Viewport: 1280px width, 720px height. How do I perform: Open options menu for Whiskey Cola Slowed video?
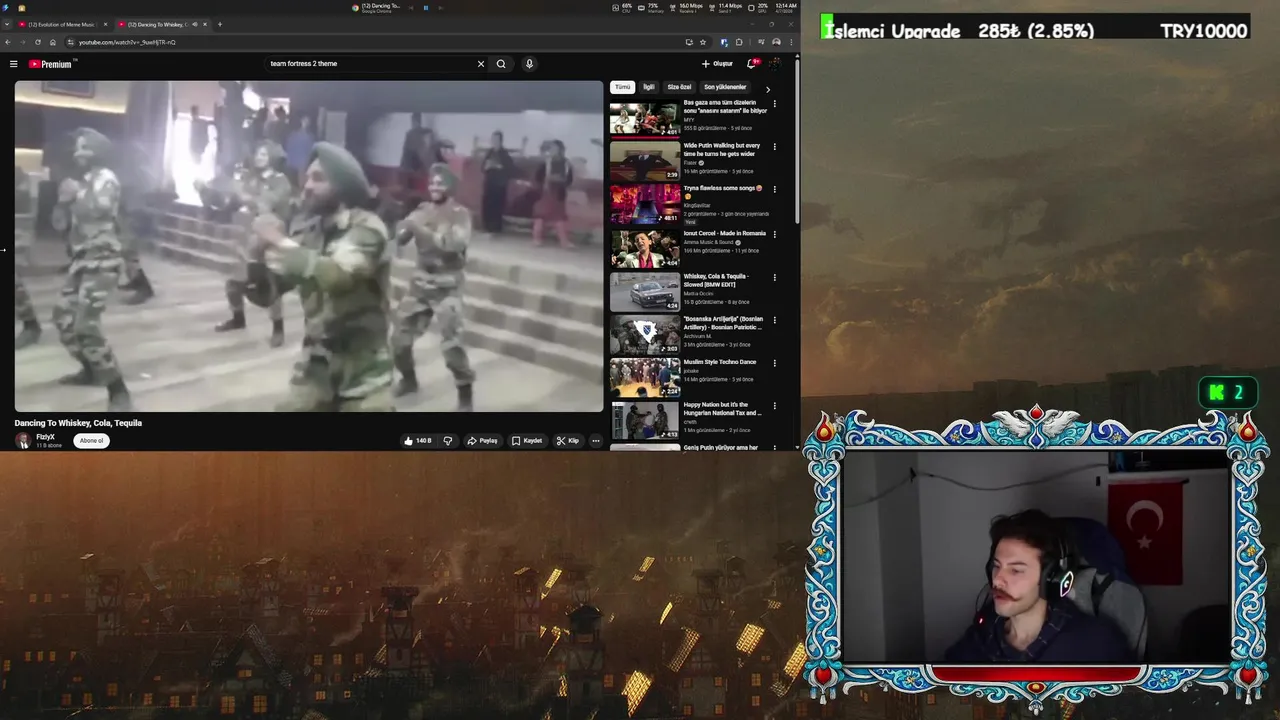[774, 277]
